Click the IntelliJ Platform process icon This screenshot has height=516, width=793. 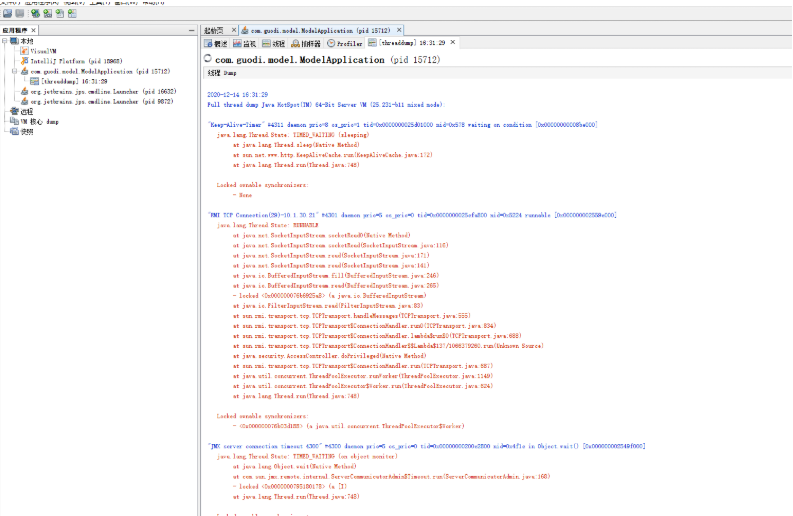(x=24, y=61)
